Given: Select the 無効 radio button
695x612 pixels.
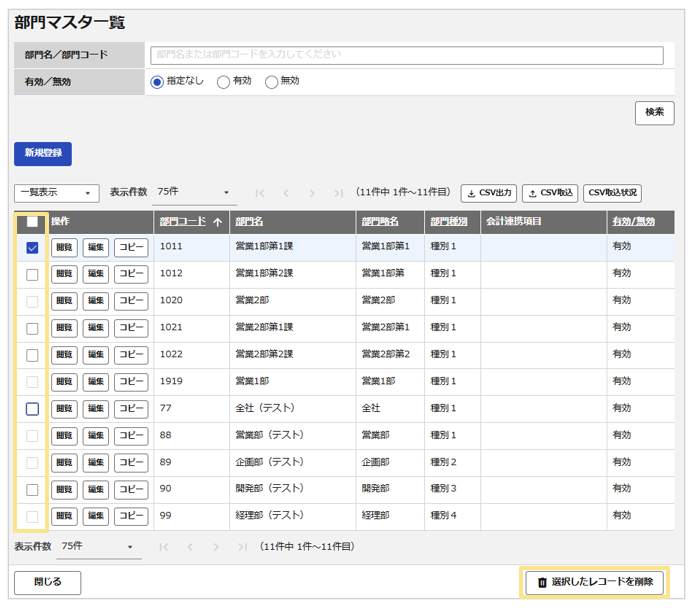Looking at the screenshot, I should pyautogui.click(x=271, y=82).
